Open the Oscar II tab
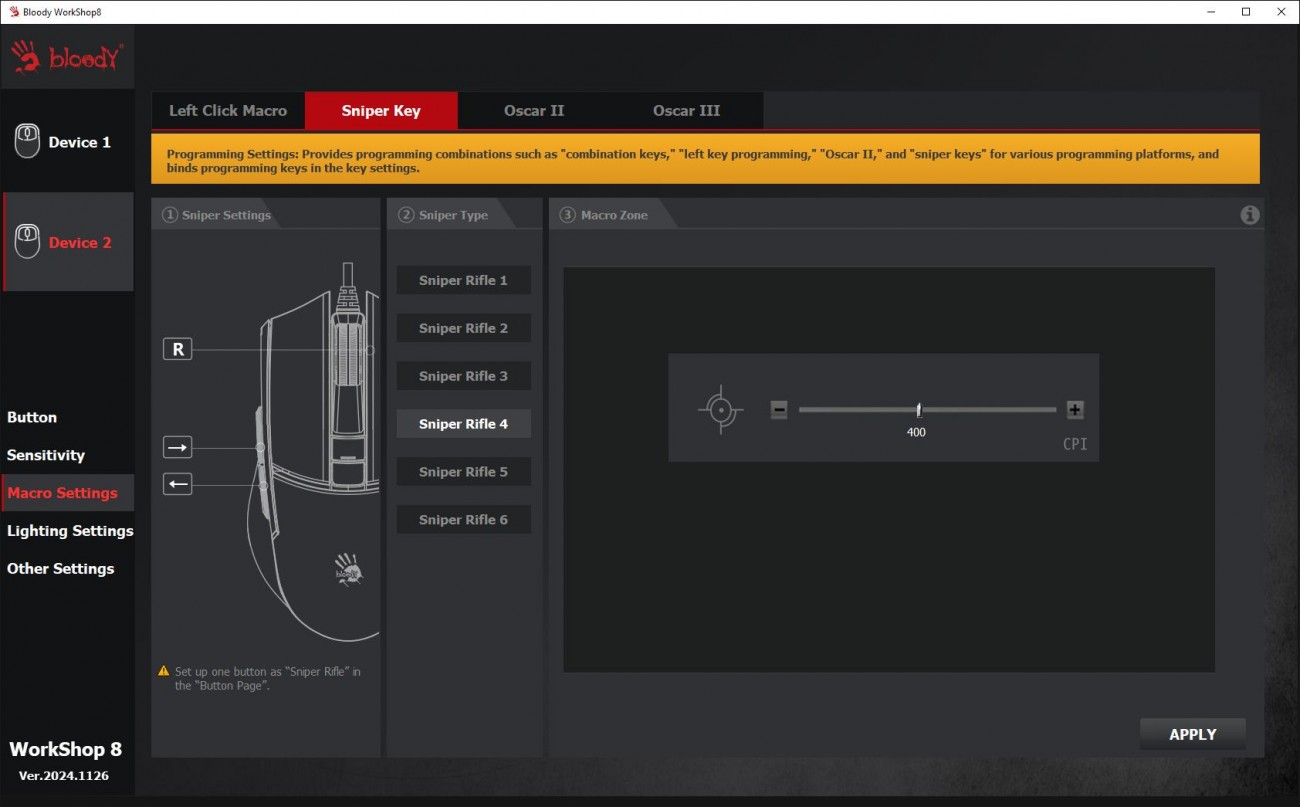1300x807 pixels. pyautogui.click(x=534, y=111)
